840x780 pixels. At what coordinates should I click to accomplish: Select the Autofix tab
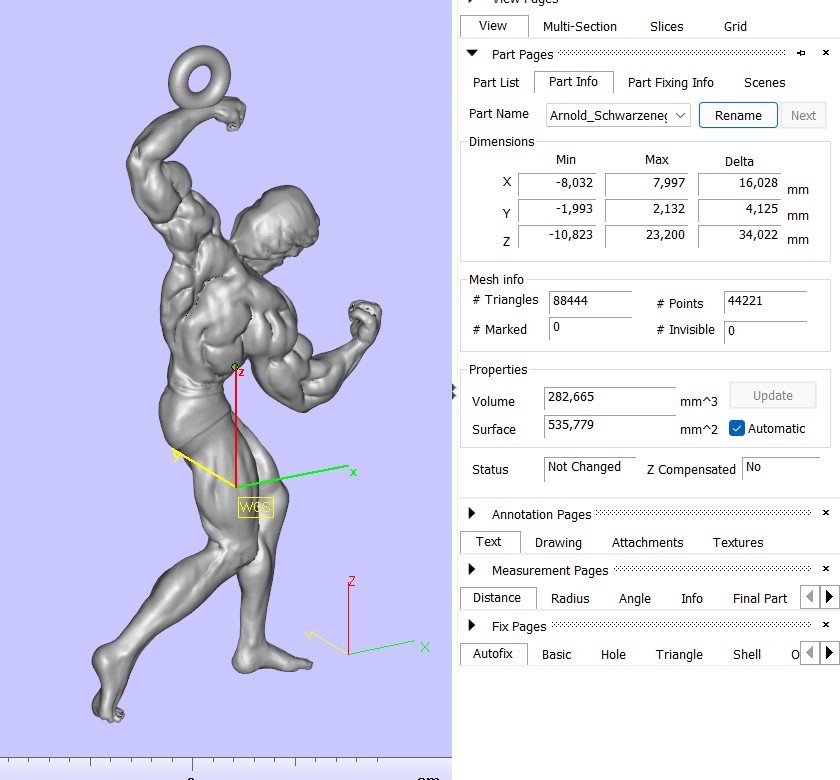click(x=493, y=654)
